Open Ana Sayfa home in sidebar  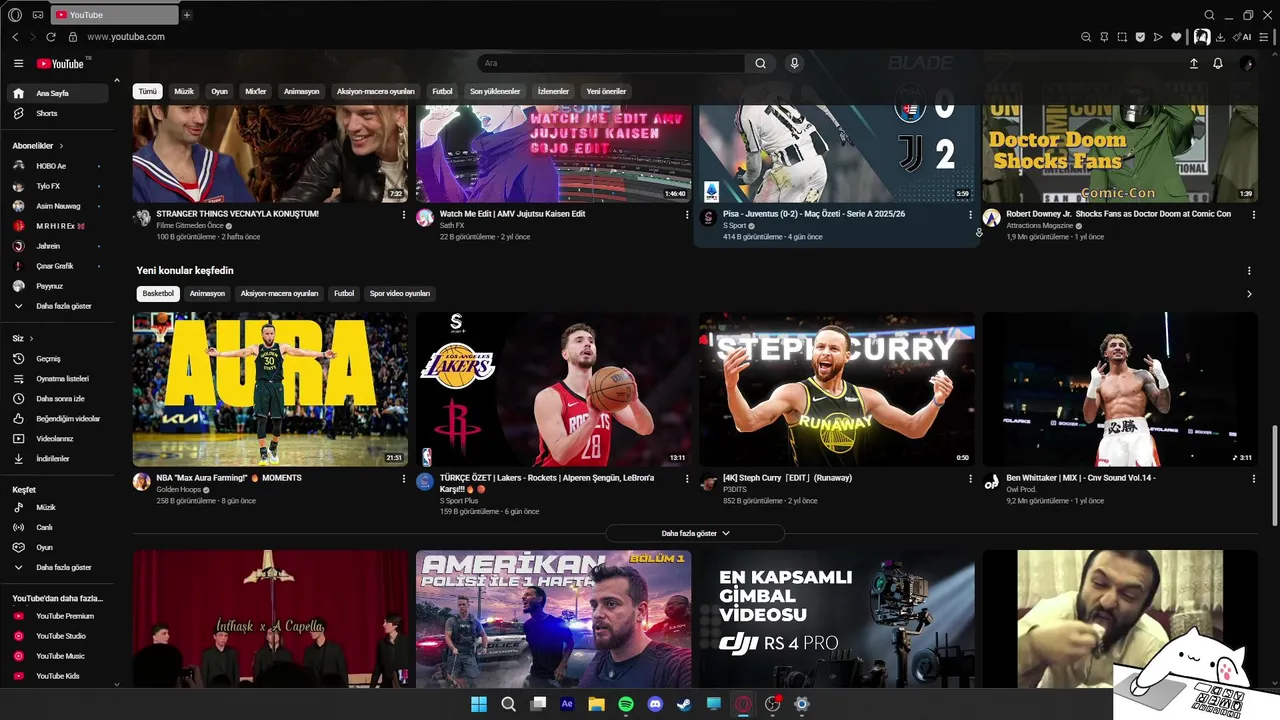(x=58, y=93)
